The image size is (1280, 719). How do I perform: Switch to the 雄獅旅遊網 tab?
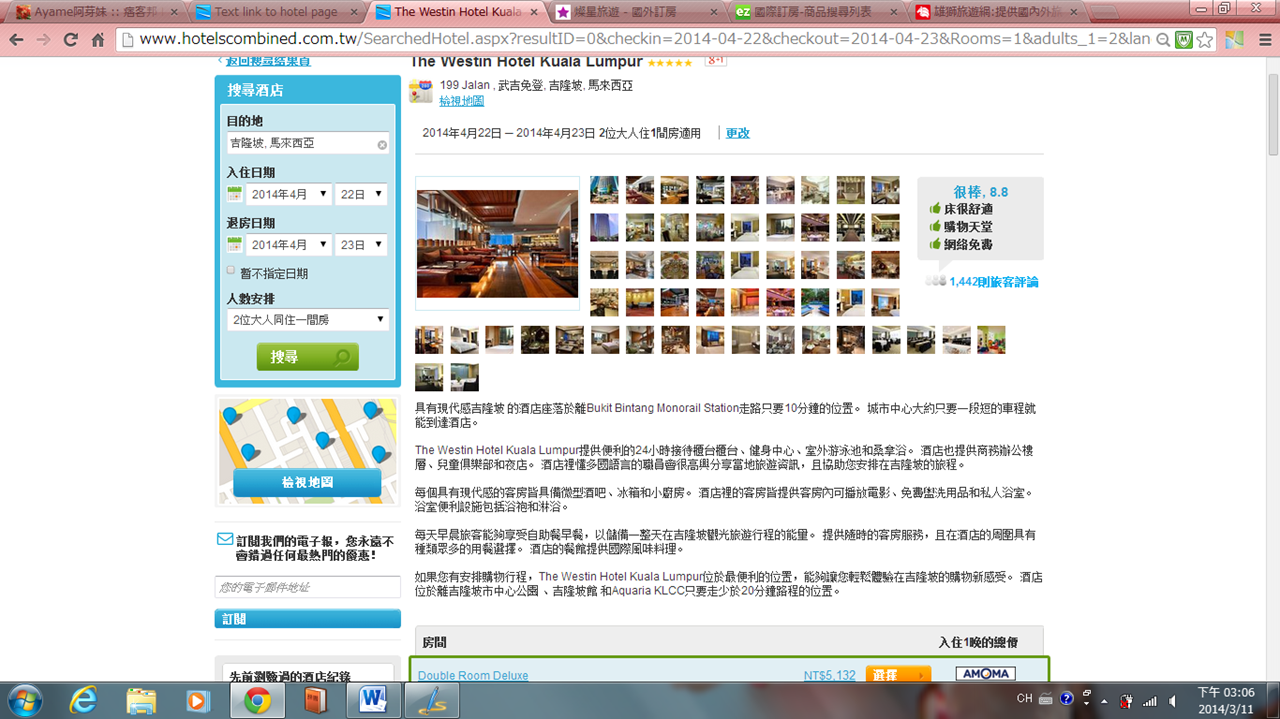tap(995, 12)
